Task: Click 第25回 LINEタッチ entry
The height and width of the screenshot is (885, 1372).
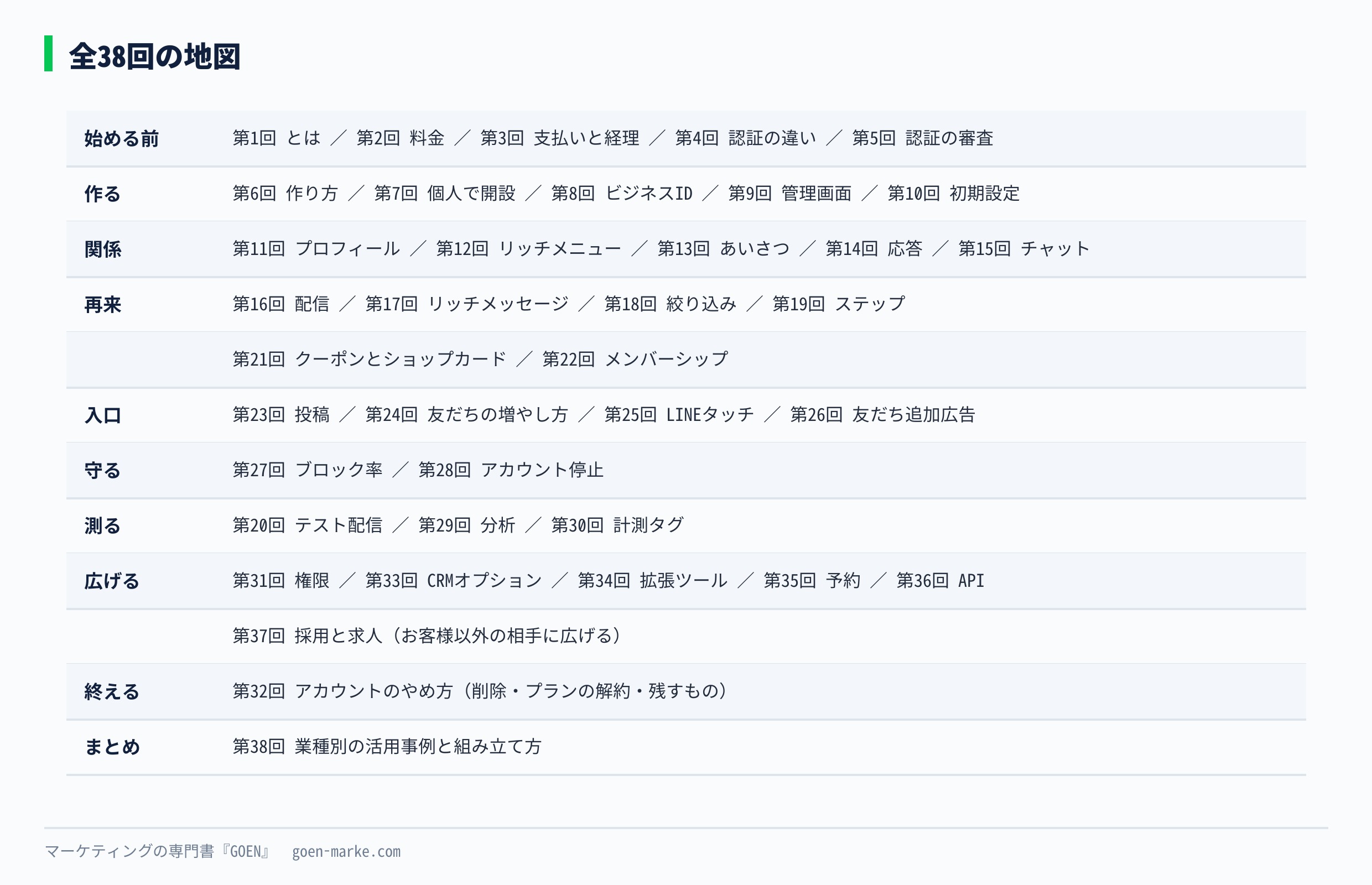Action: [x=679, y=414]
